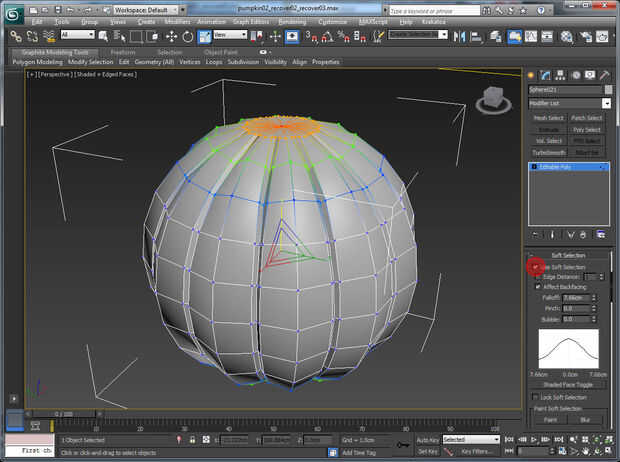Viewport: 620px width, 462px height.
Task: Switch to the Freeform ribbon tab
Action: [122, 52]
